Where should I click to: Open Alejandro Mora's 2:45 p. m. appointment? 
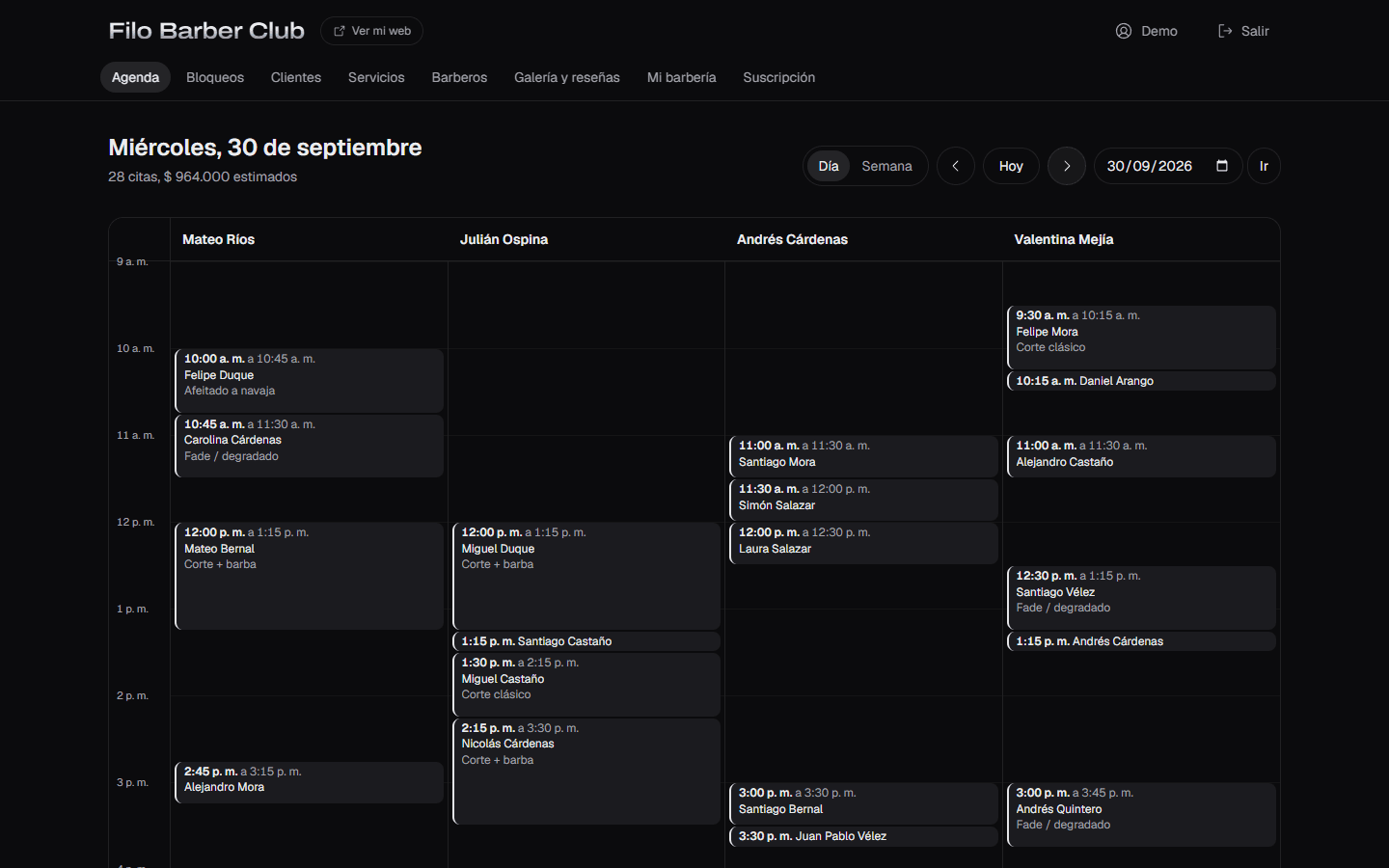(x=309, y=782)
